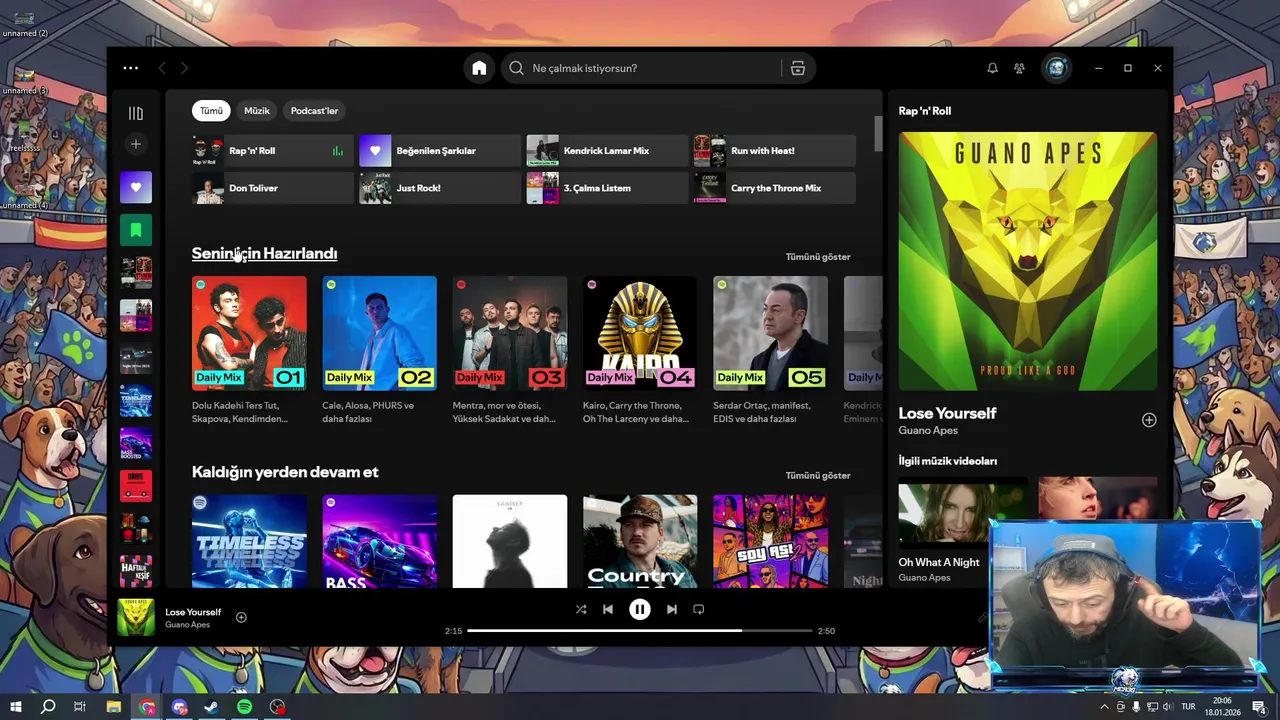Click Tümünü göster beside Kaldığın yerden devam et
The width and height of the screenshot is (1280, 720).
pyautogui.click(x=818, y=476)
